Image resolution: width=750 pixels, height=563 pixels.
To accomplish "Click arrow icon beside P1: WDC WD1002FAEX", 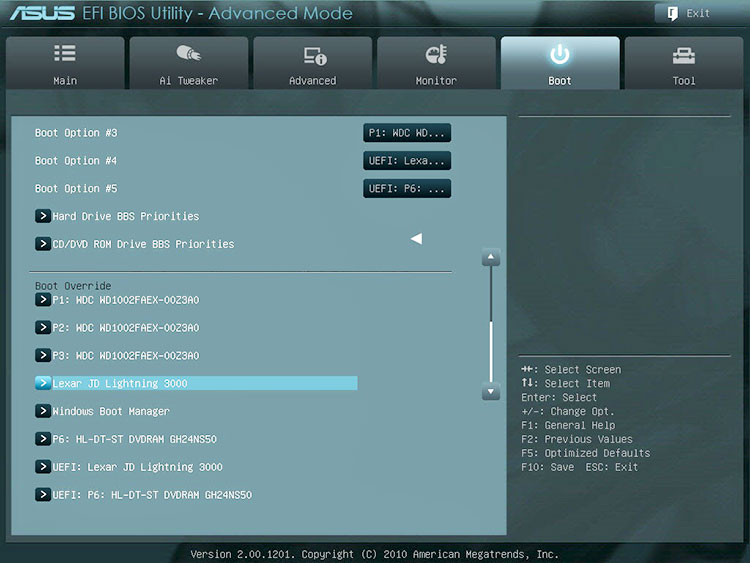I will click(x=43, y=299).
